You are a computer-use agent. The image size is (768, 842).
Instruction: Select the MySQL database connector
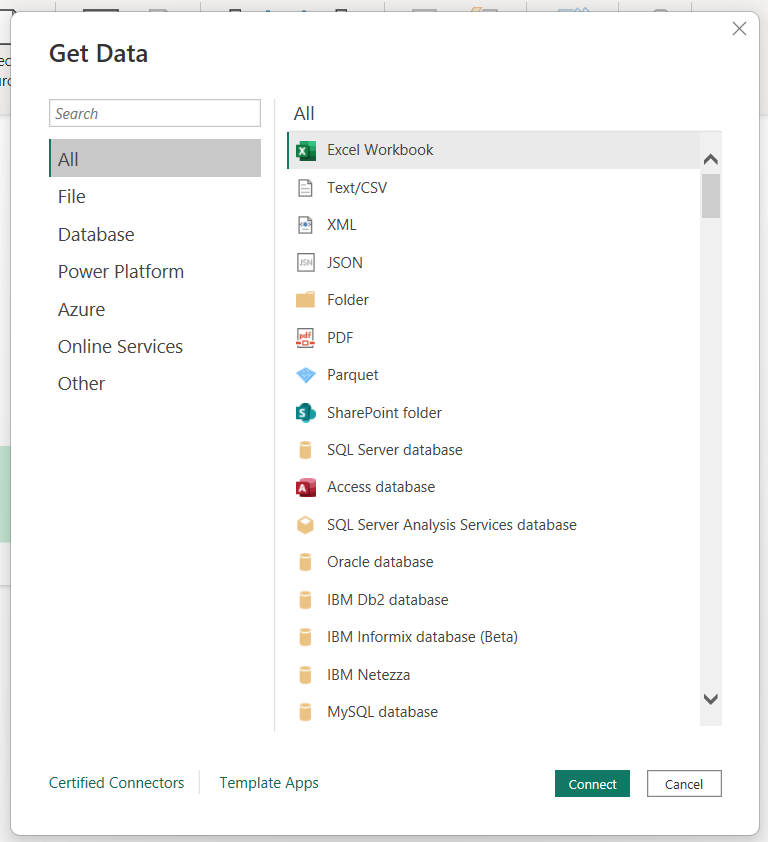pyautogui.click(x=382, y=711)
